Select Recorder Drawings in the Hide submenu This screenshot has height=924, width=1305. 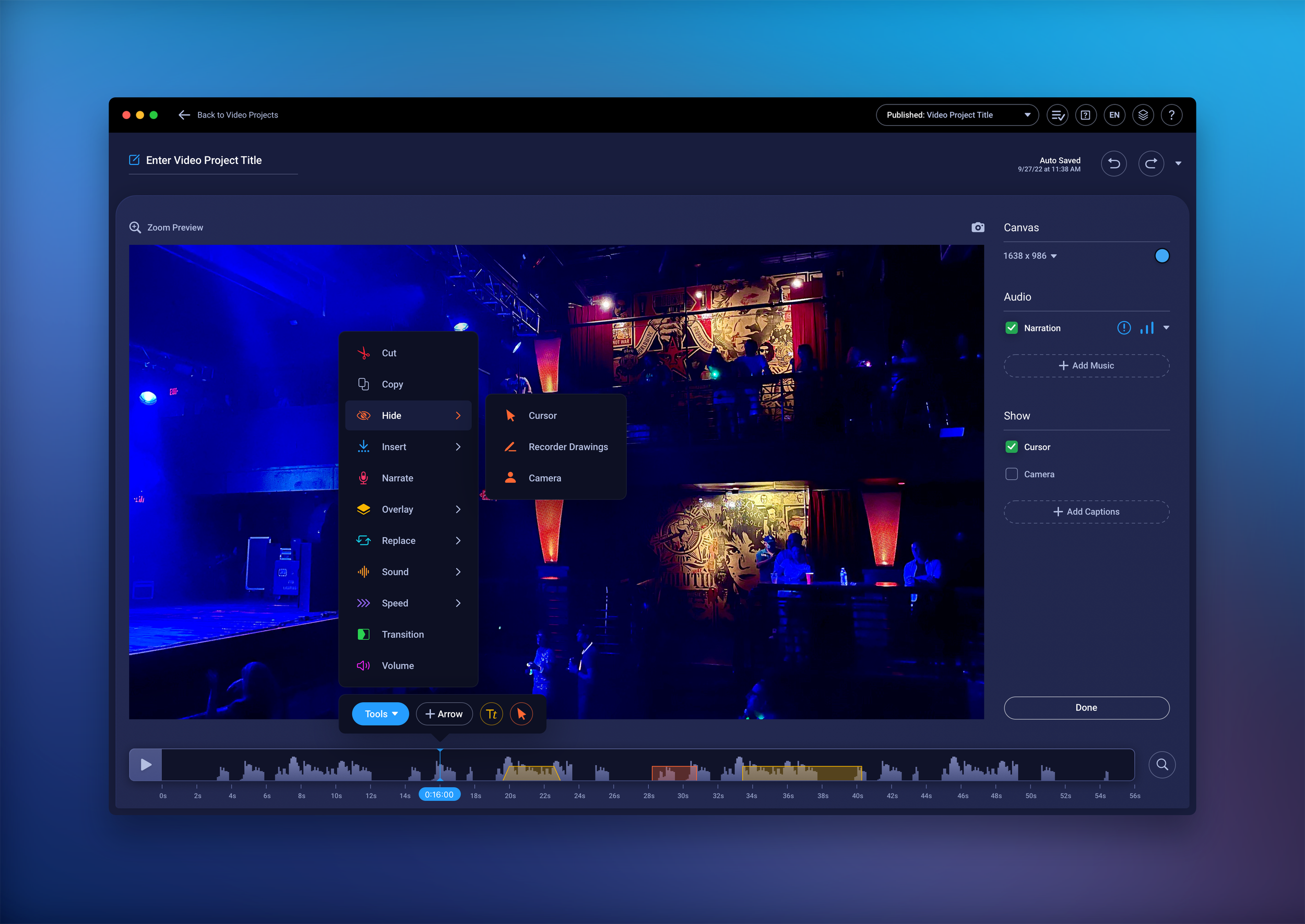[x=568, y=447]
